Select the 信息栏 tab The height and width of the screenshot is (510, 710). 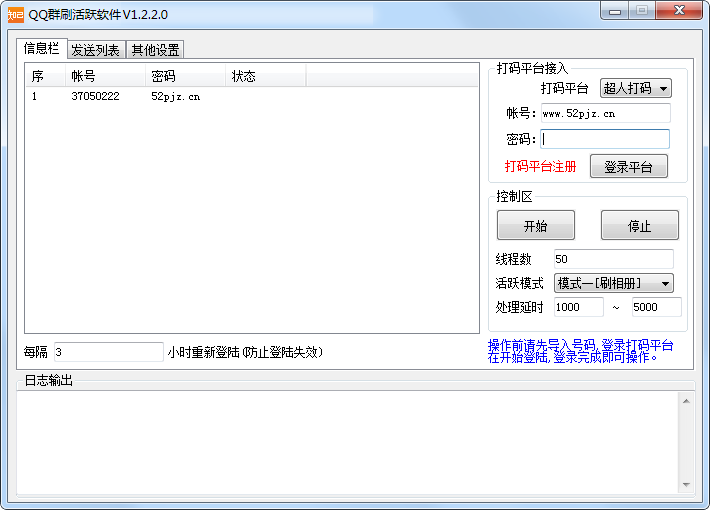pos(41,48)
